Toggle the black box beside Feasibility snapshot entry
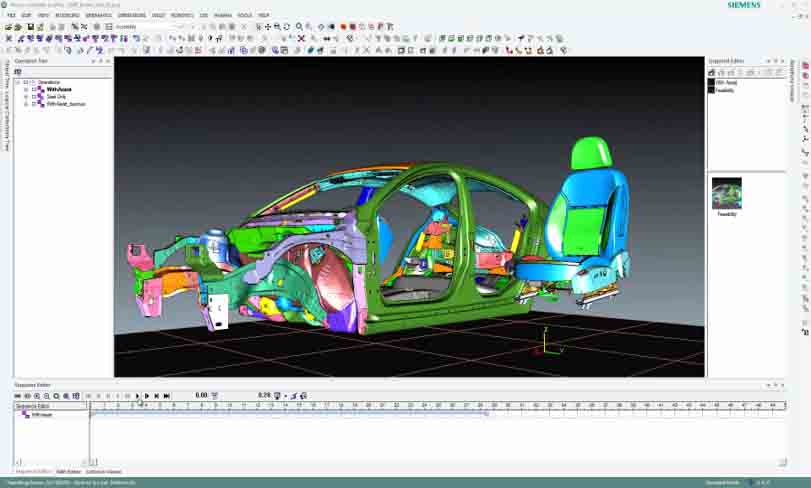The image size is (811, 488). pos(712,90)
